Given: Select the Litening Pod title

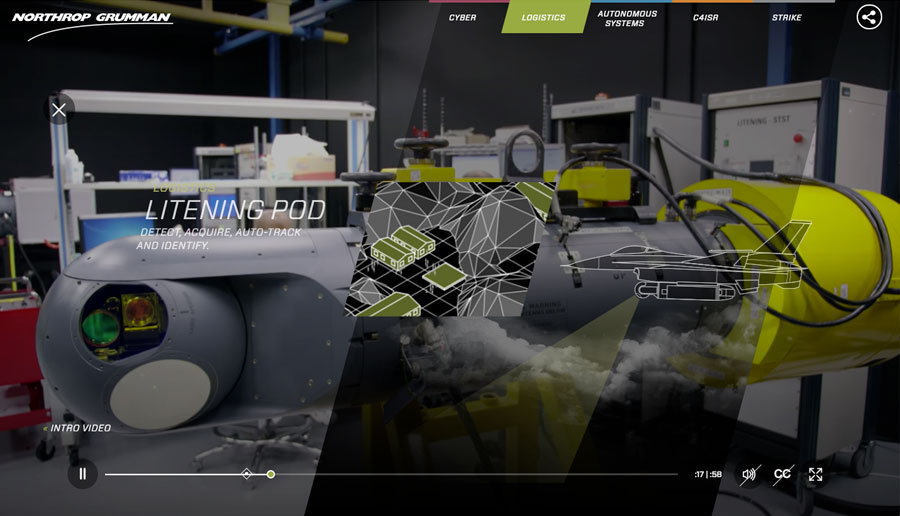Looking at the screenshot, I should [235, 210].
